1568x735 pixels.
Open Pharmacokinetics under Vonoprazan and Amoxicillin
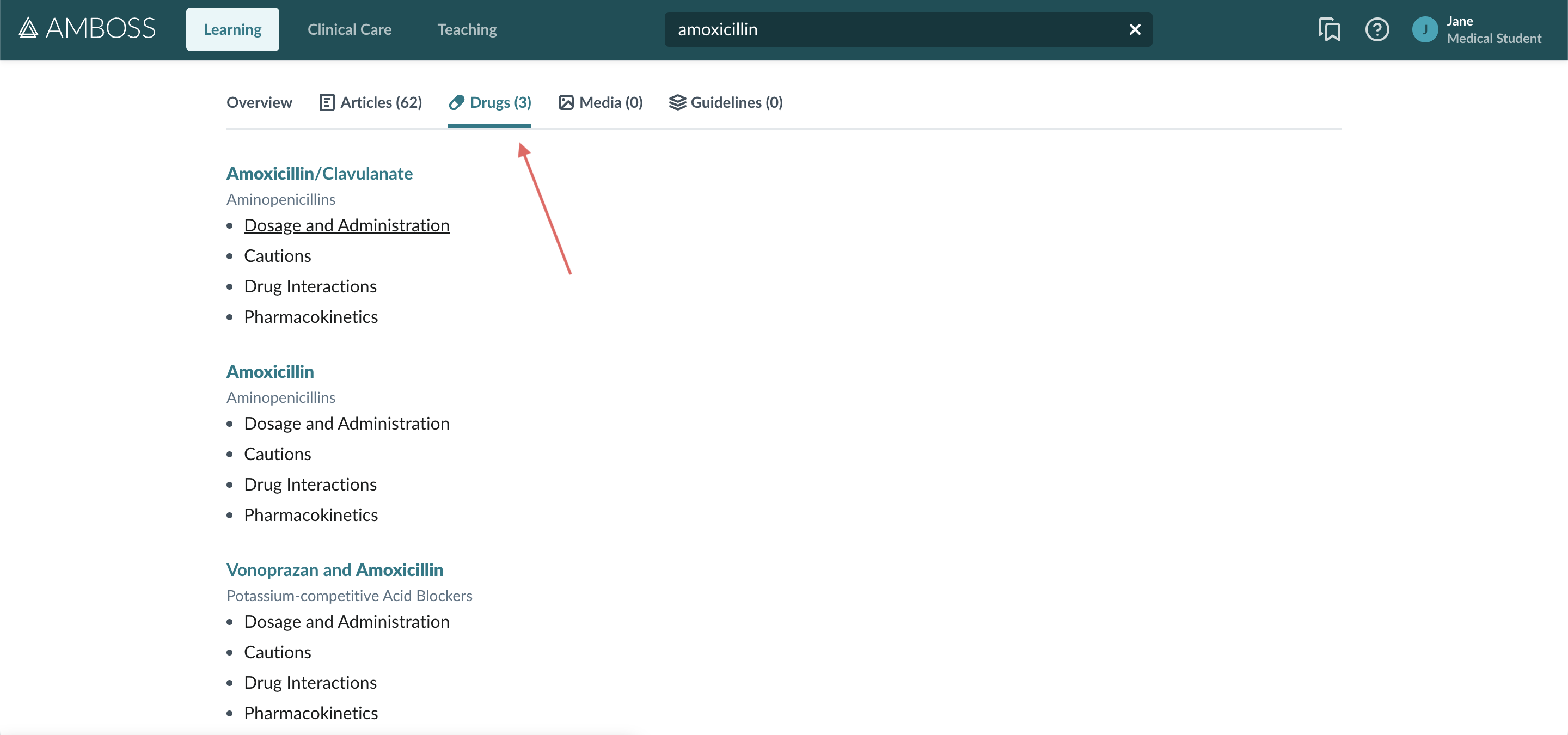[311, 713]
